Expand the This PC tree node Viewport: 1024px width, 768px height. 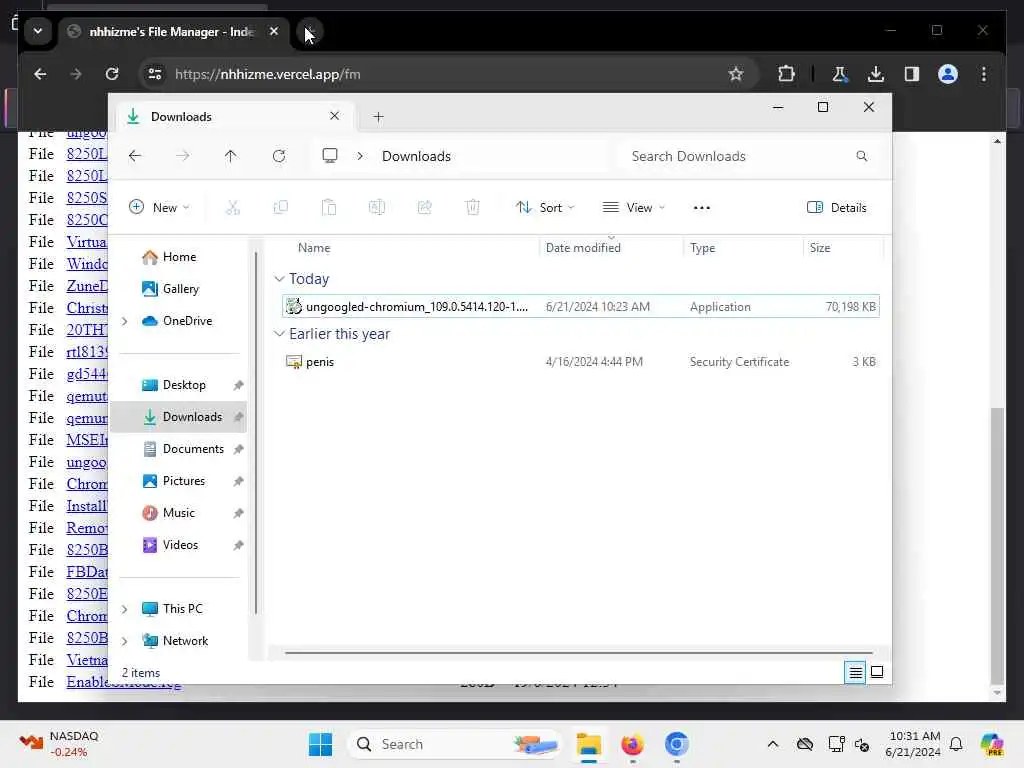(125, 609)
